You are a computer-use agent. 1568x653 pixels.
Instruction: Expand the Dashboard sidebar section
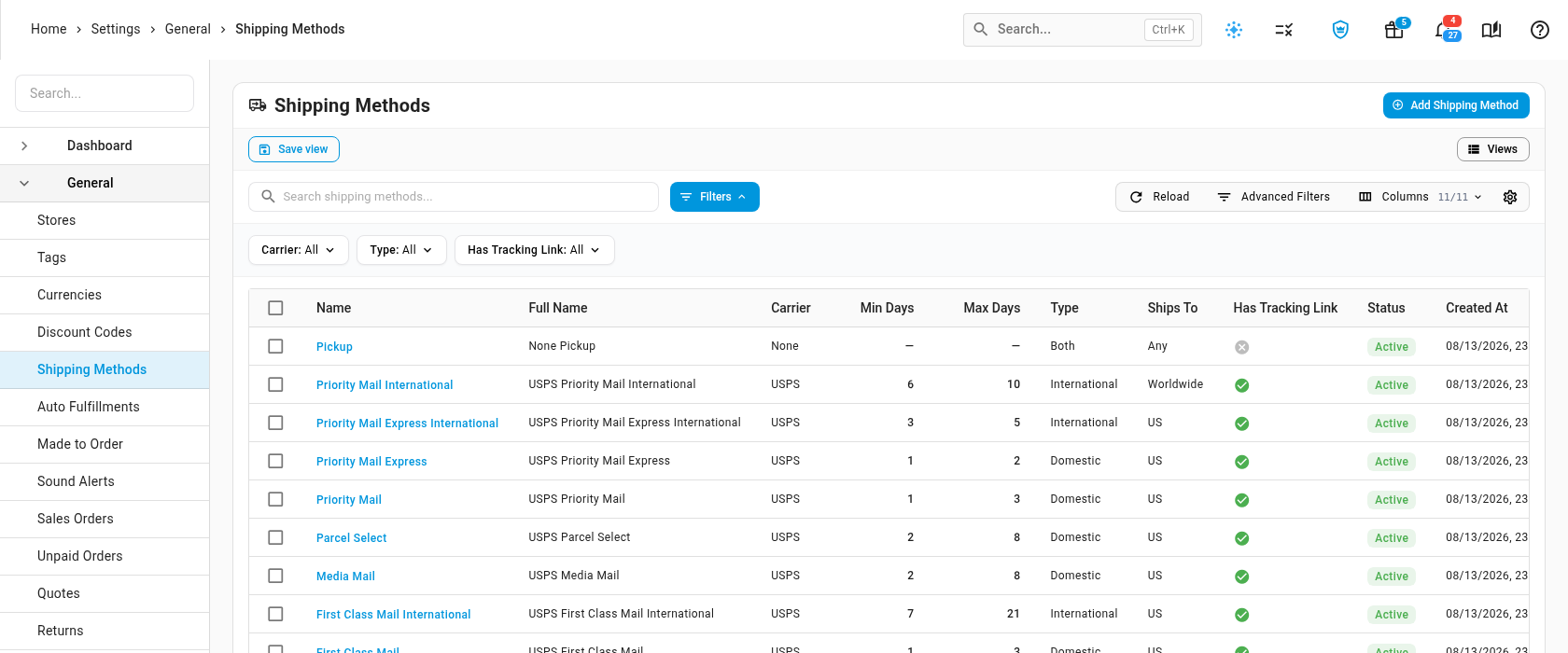[105, 146]
